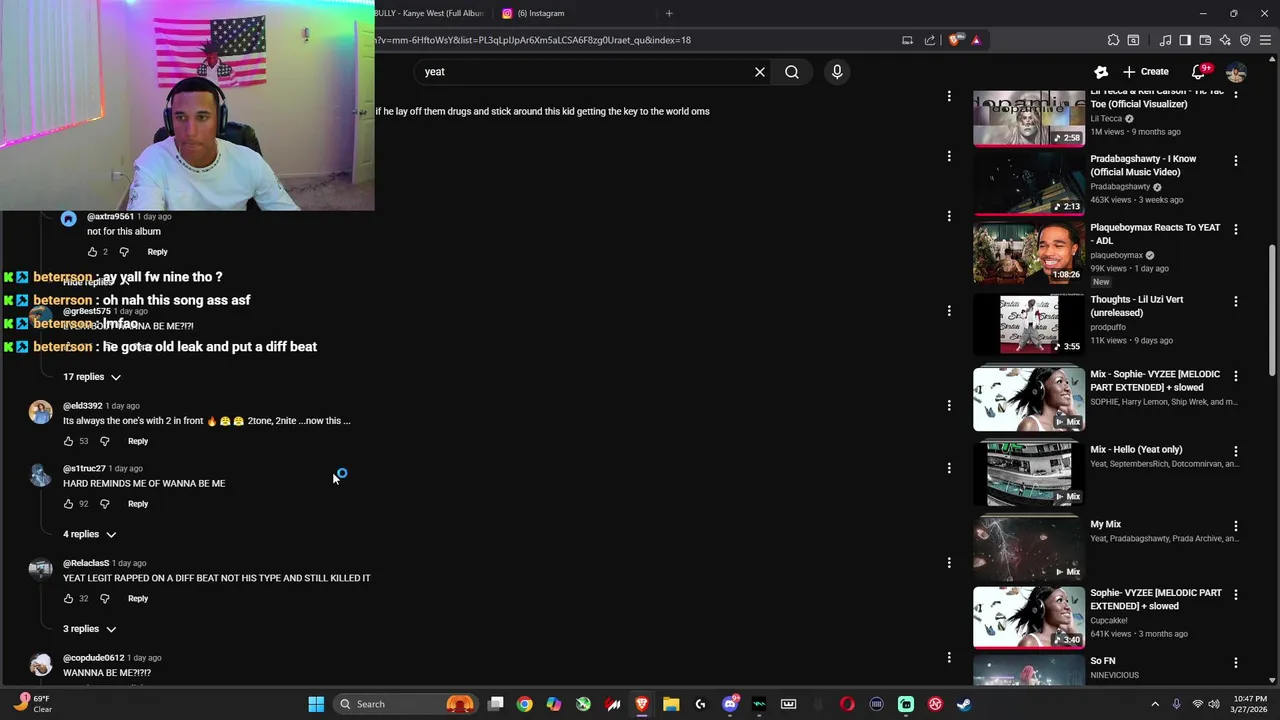Start voice search with the microphone icon
Screen dimensions: 1280x720
837,72
